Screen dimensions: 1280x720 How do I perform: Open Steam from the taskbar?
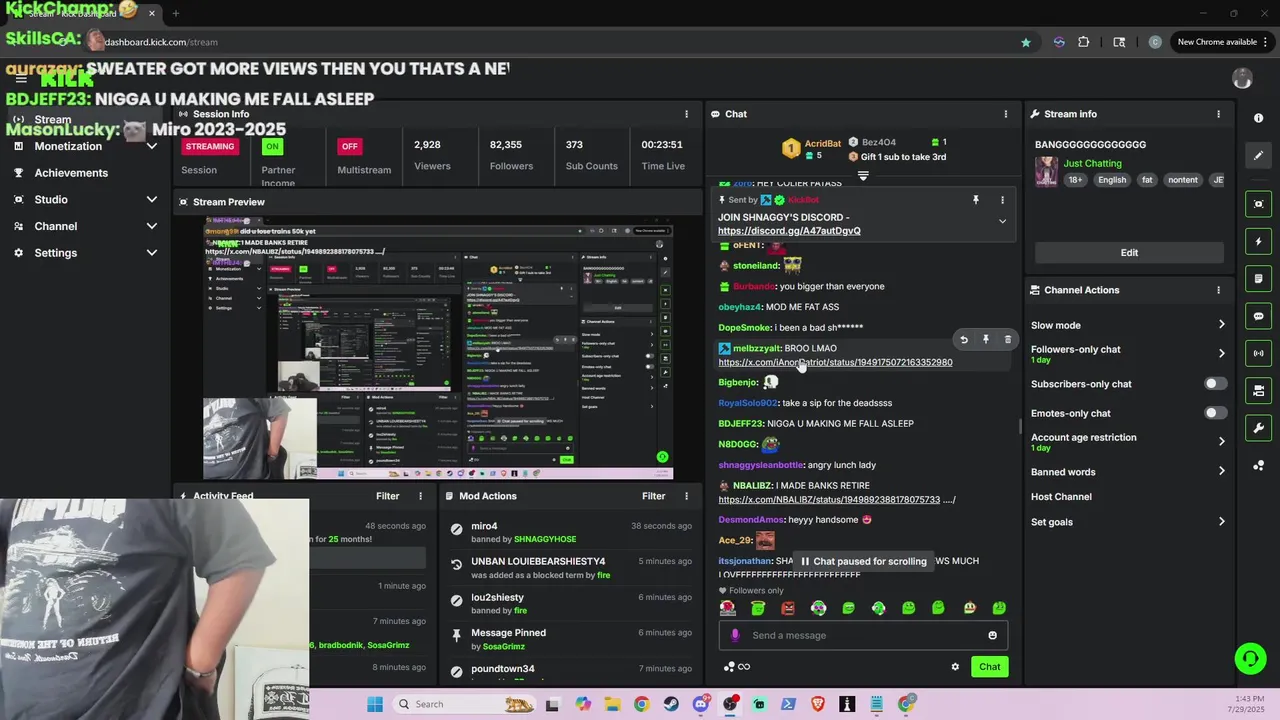point(671,704)
